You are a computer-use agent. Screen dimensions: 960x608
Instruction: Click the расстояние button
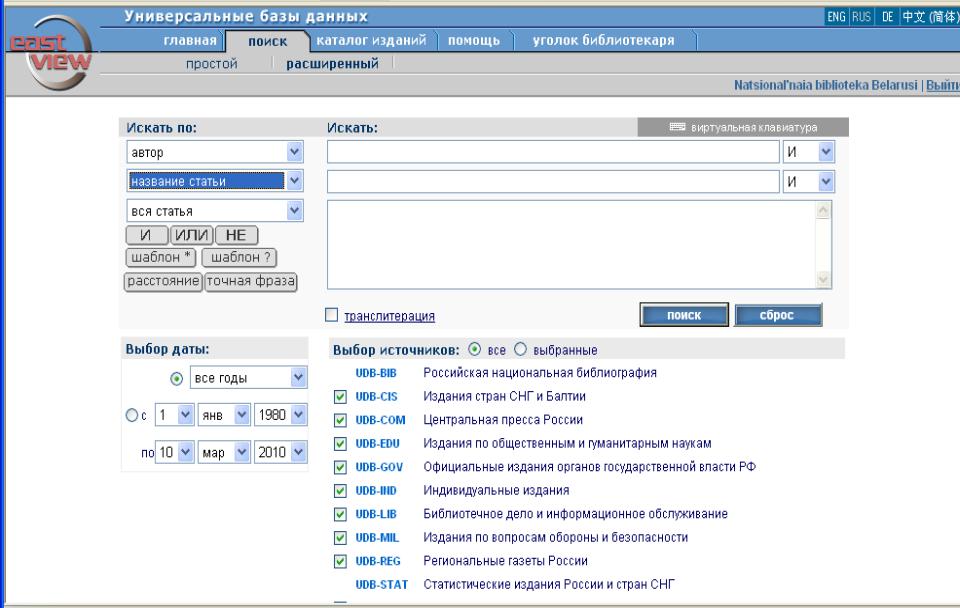[x=163, y=281]
